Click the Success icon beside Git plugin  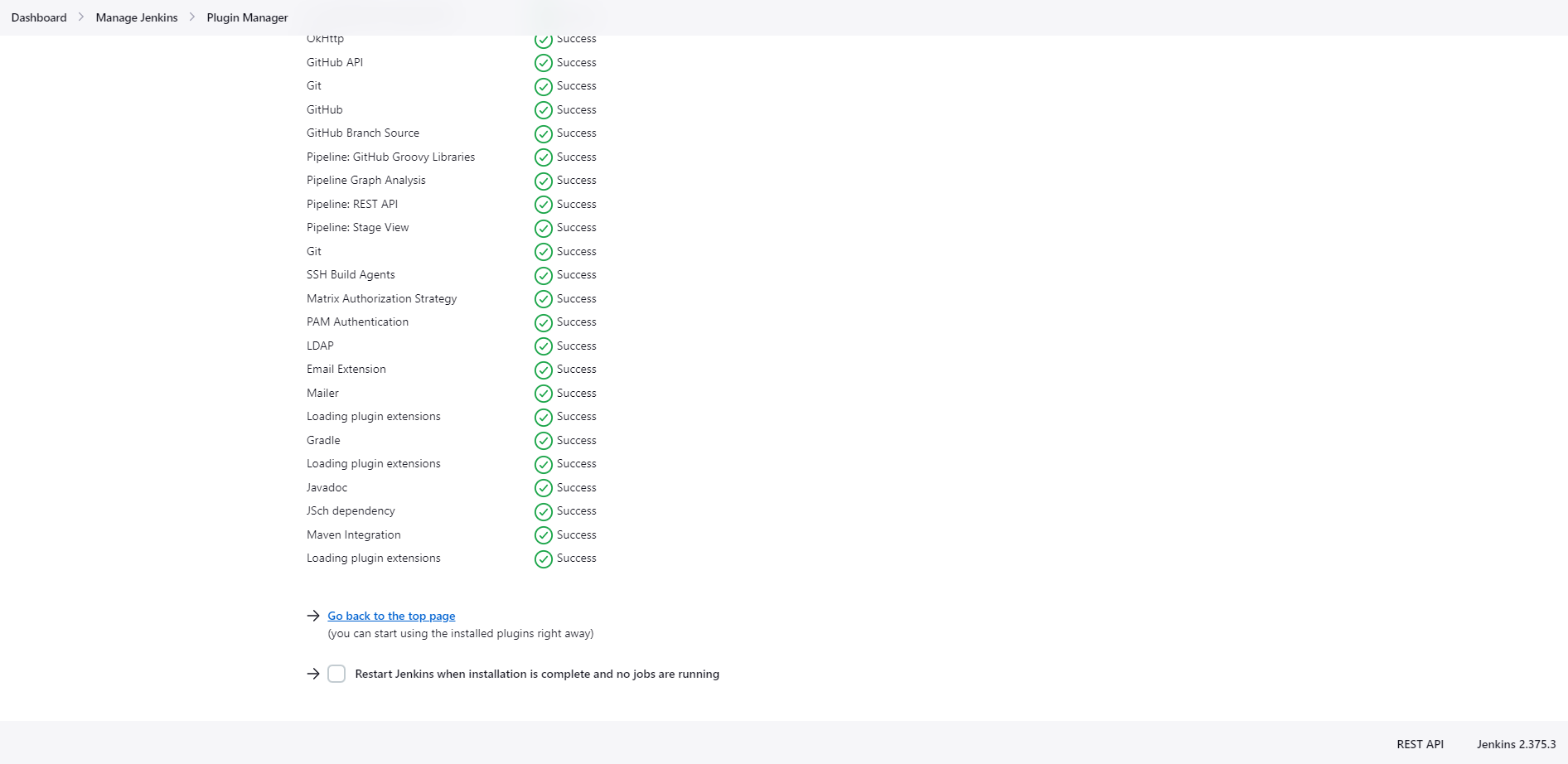click(544, 86)
